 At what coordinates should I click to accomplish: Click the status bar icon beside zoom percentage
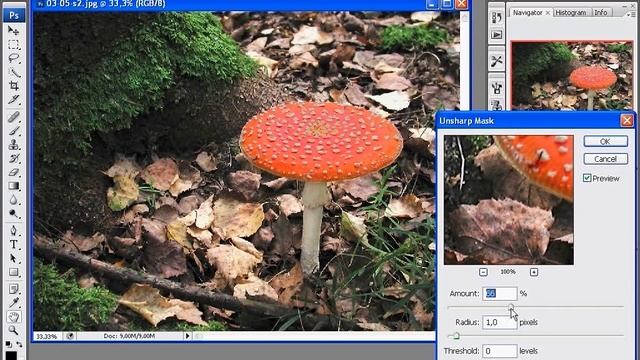[x=70, y=336]
